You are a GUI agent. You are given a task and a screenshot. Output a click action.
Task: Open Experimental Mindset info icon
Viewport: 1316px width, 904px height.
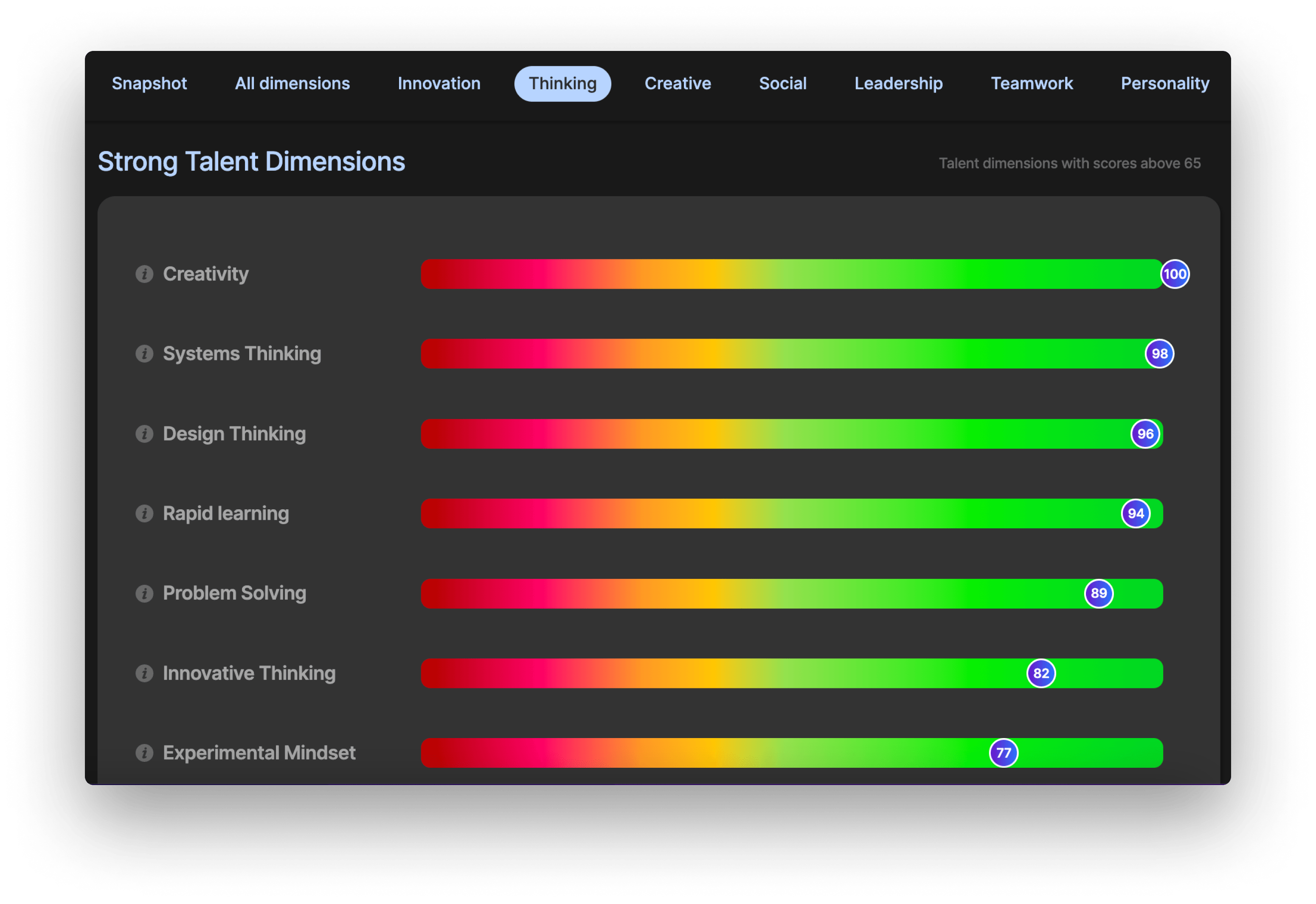click(x=144, y=753)
